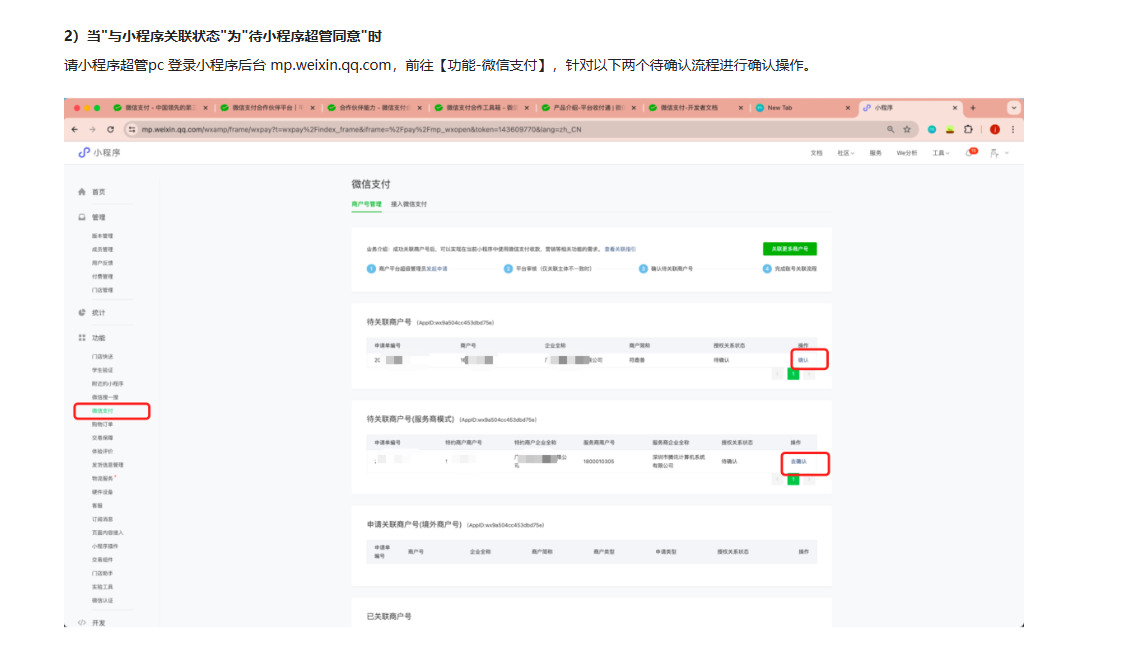Screen dimensions: 1142x649
Task: Open 门店管理 in the sidebar
Action: (103, 291)
